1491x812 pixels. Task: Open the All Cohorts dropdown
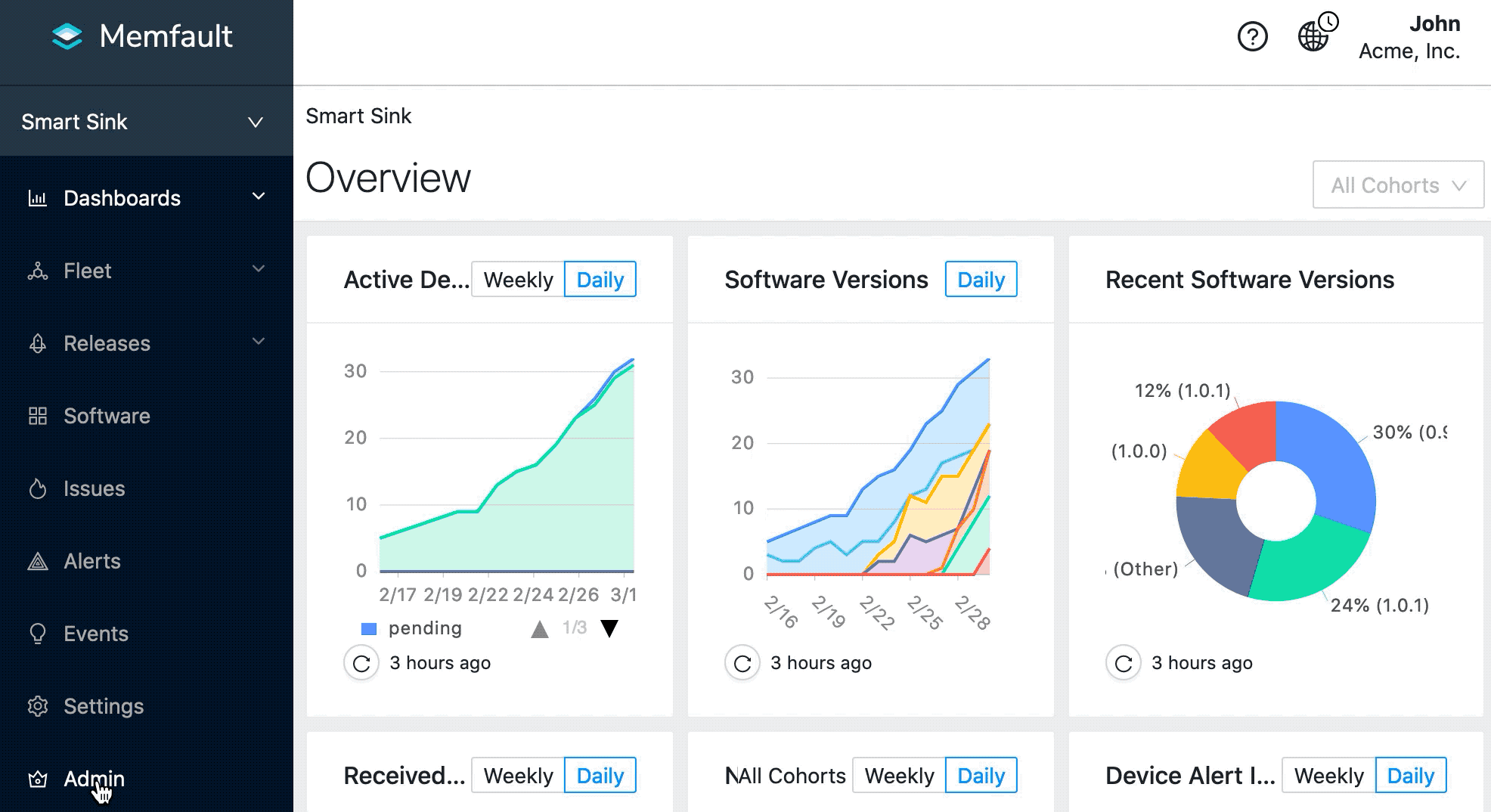click(x=1398, y=185)
